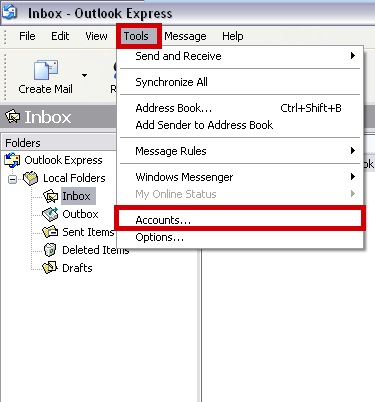
Task: Click the Create Mail button label
Action: 45,89
